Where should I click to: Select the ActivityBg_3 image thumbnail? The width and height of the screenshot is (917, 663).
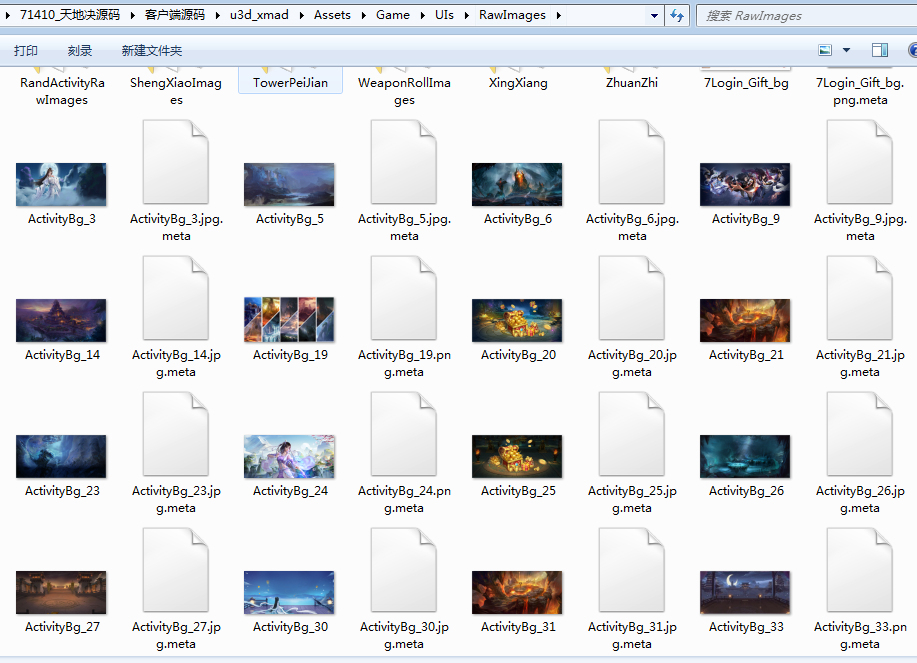tap(61, 185)
